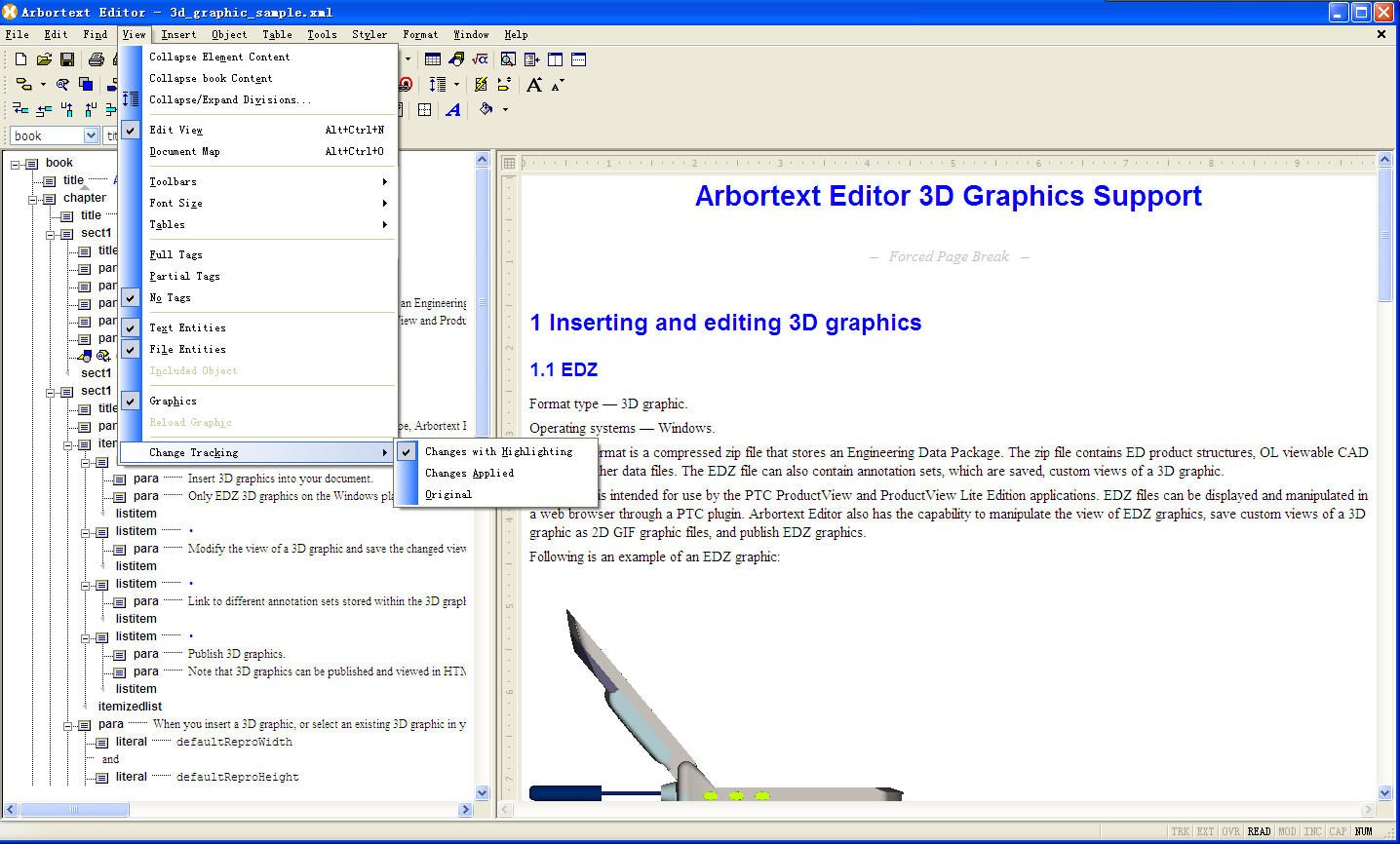Click the yellow tag tree icon
1400x844 pixels.
[x=24, y=85]
